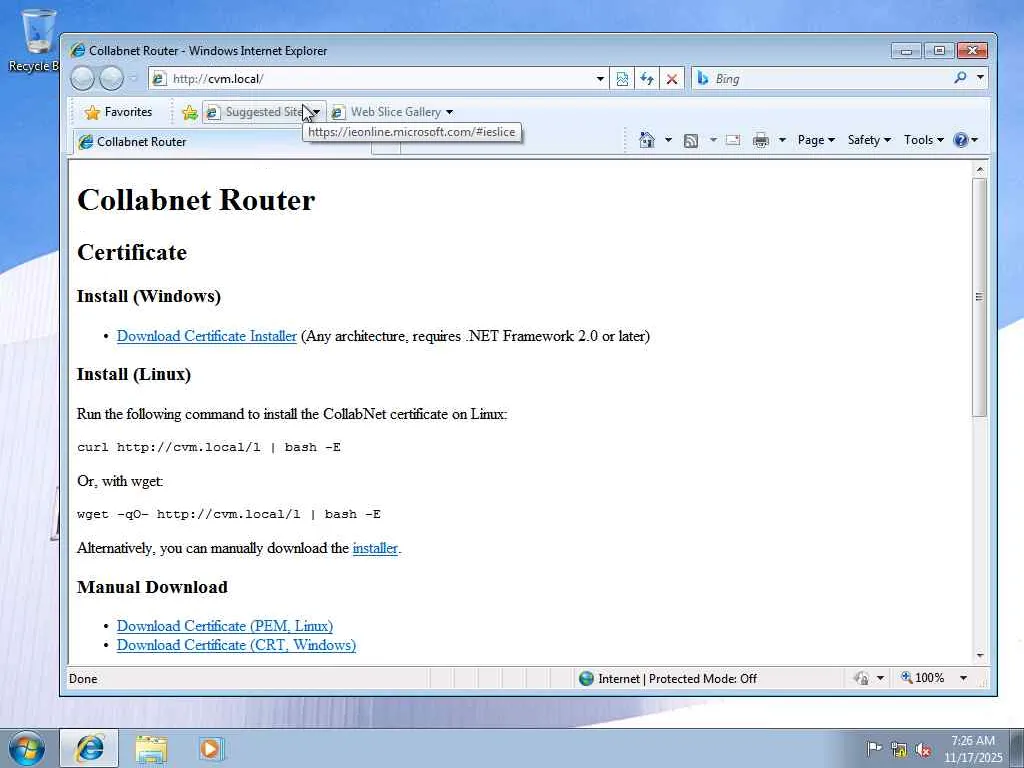The image size is (1024, 768).
Task: Expand the Feeds dropdown arrow
Action: 713,140
